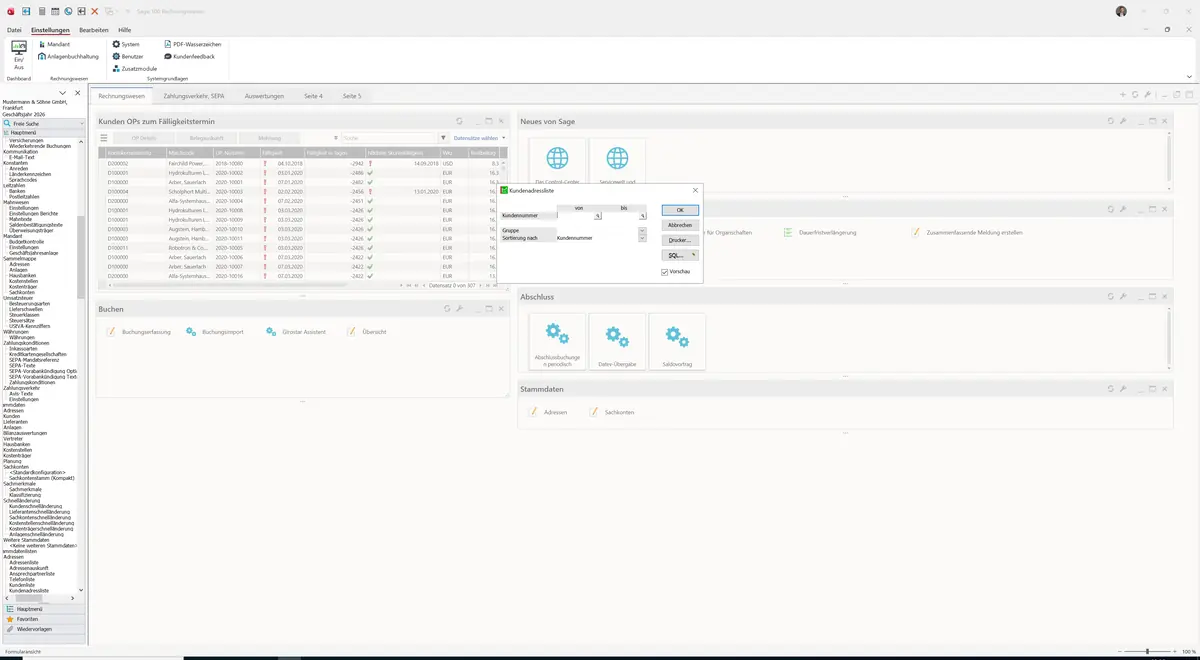Open the Bearbeiten menu
The image size is (1200, 660).
pyautogui.click(x=94, y=31)
